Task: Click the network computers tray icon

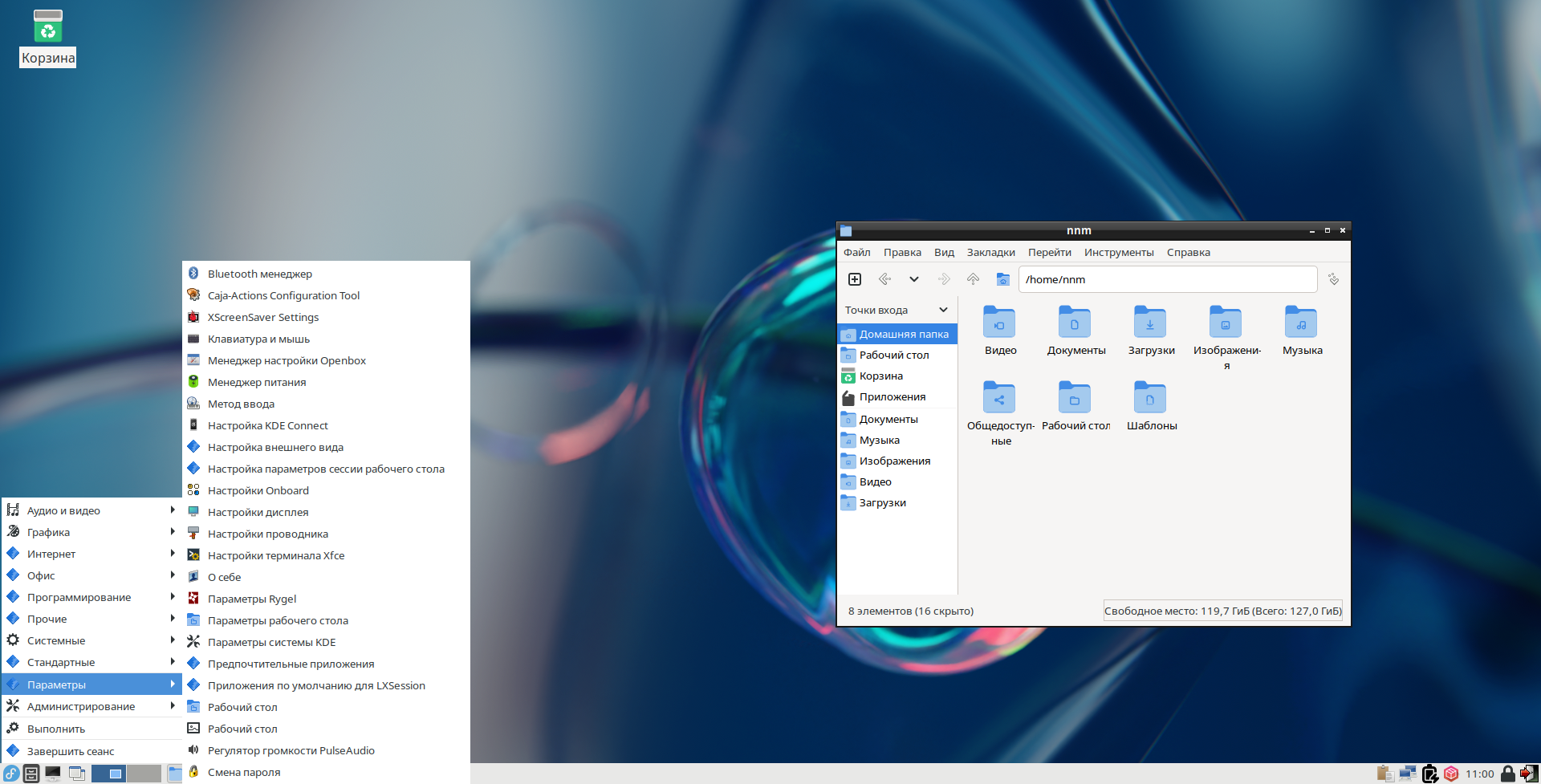Action: (1407, 774)
